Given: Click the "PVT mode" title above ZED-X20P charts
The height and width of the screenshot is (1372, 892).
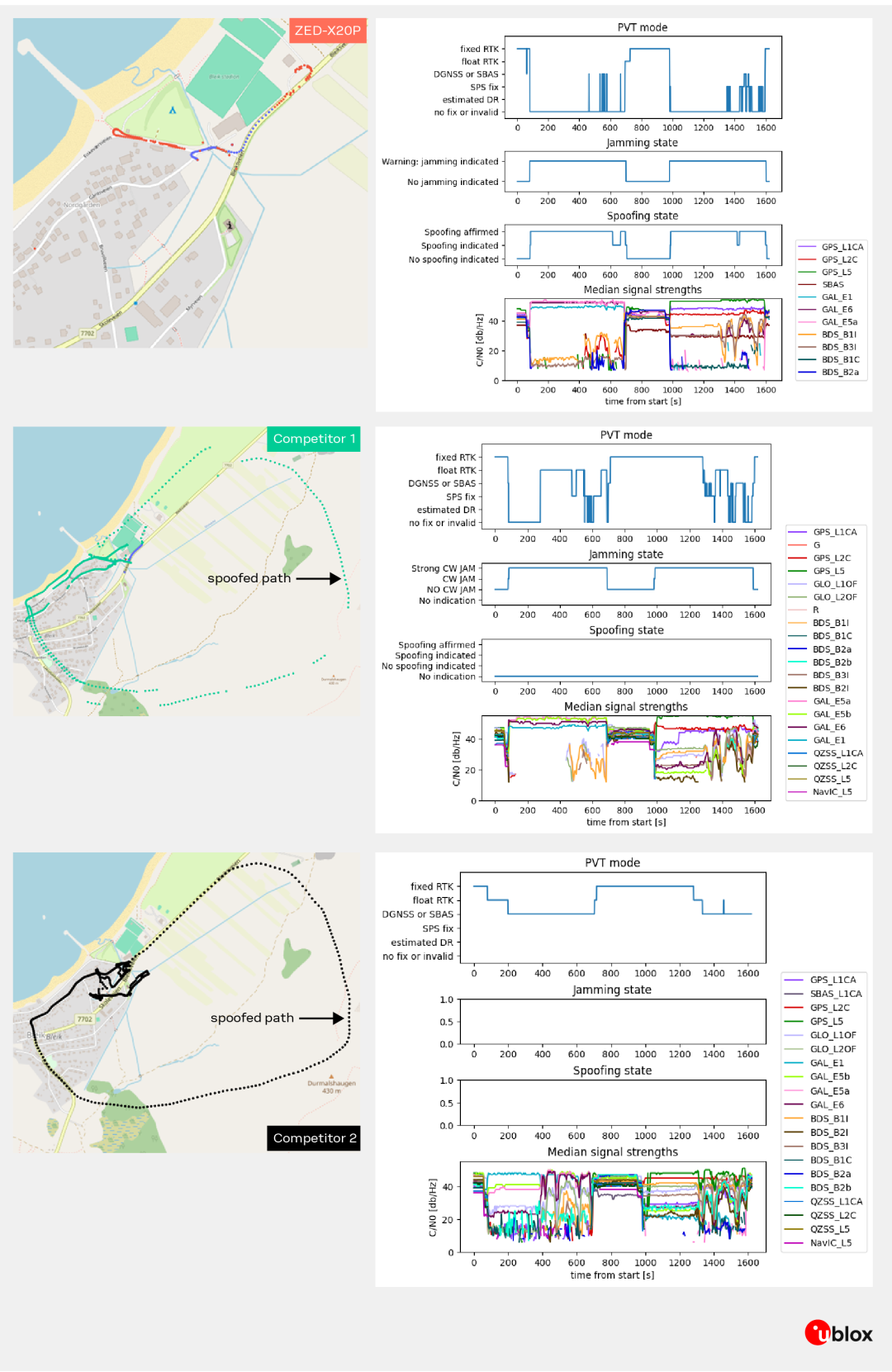Looking at the screenshot, I should tap(643, 27).
